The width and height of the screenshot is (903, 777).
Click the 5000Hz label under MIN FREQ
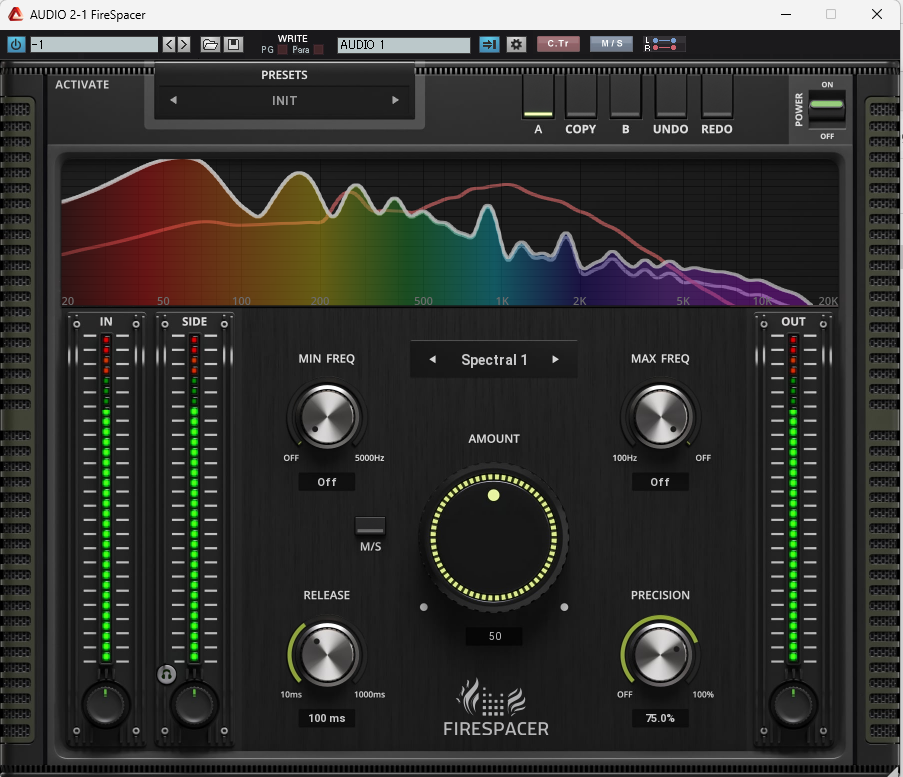(x=369, y=458)
